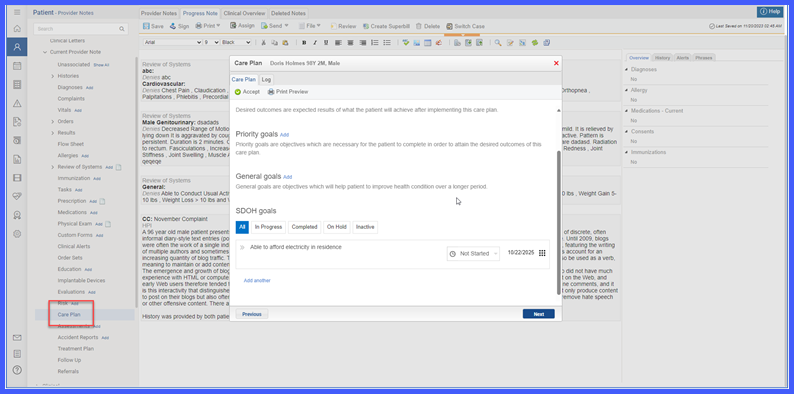Click the Add another link under SDOH goals
The image size is (794, 394).
(x=257, y=280)
